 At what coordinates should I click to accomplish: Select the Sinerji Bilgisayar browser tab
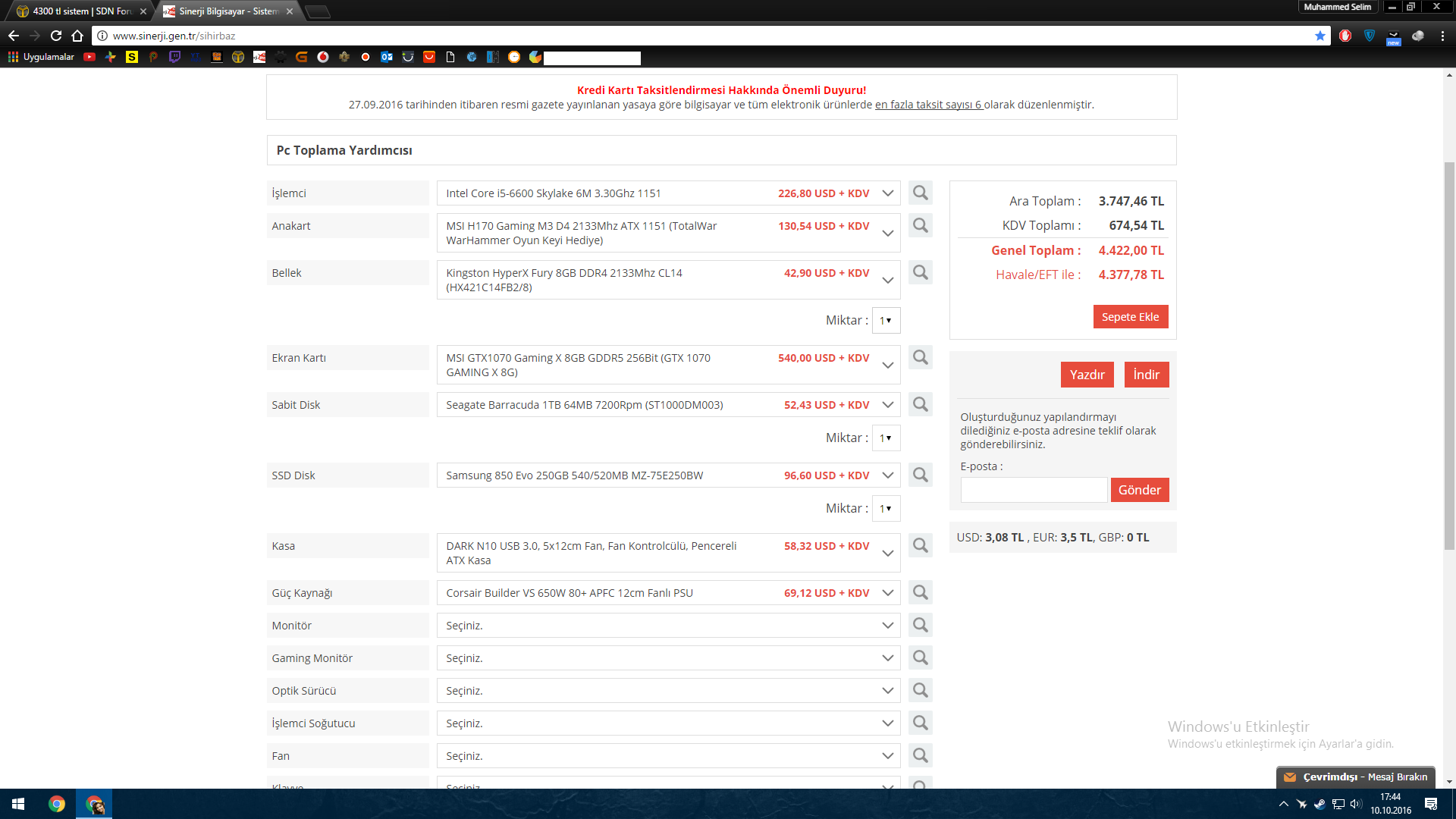tap(227, 11)
